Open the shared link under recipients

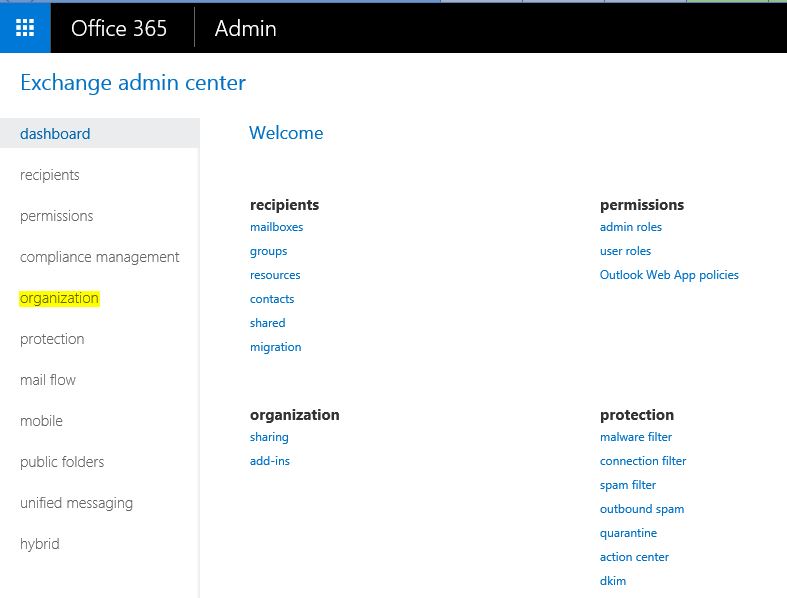click(x=268, y=323)
